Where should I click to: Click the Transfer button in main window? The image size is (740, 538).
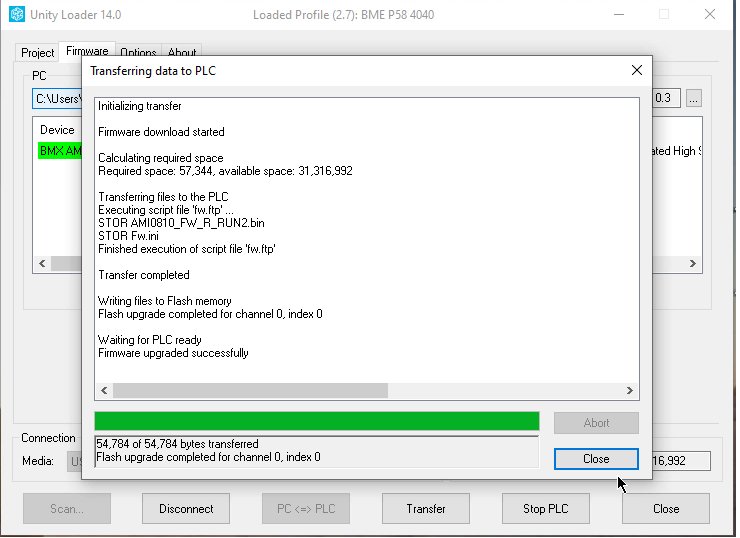pos(426,509)
